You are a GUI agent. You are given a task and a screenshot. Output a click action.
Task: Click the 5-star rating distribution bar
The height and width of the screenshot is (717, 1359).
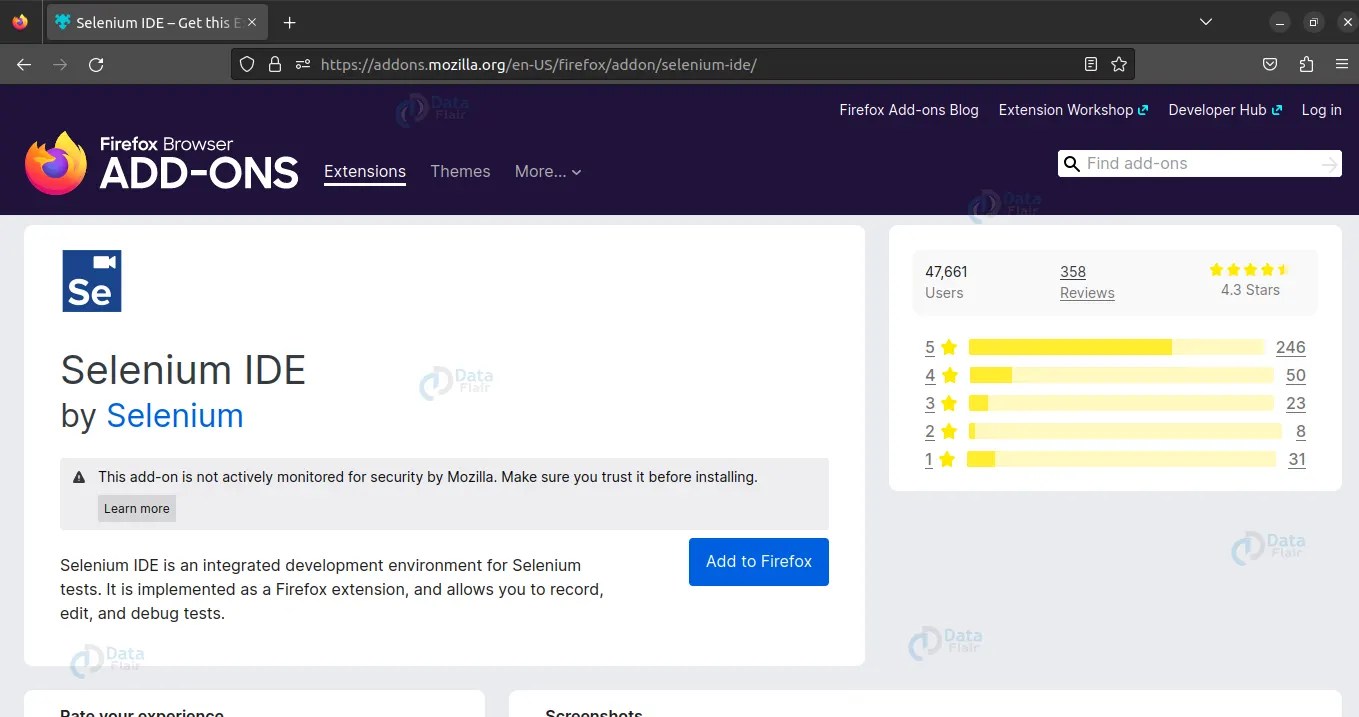tap(1115, 347)
